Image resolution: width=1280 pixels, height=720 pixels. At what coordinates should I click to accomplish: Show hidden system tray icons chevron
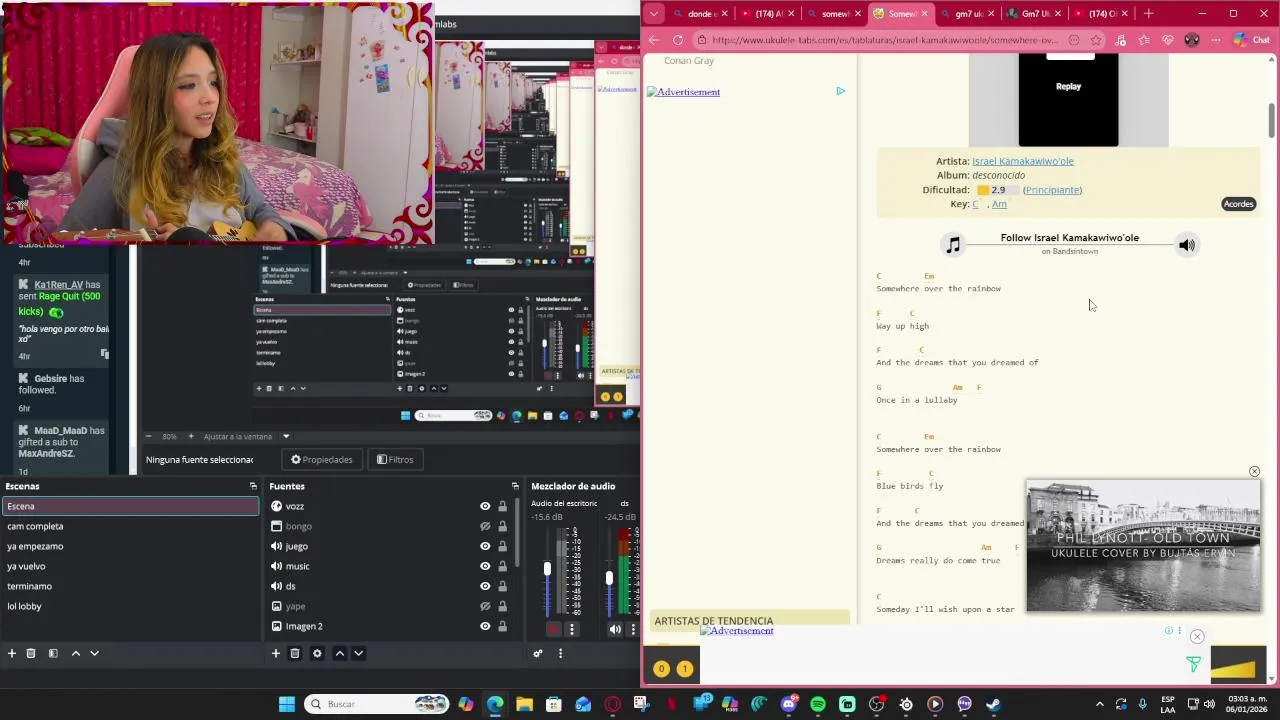pos(1100,704)
